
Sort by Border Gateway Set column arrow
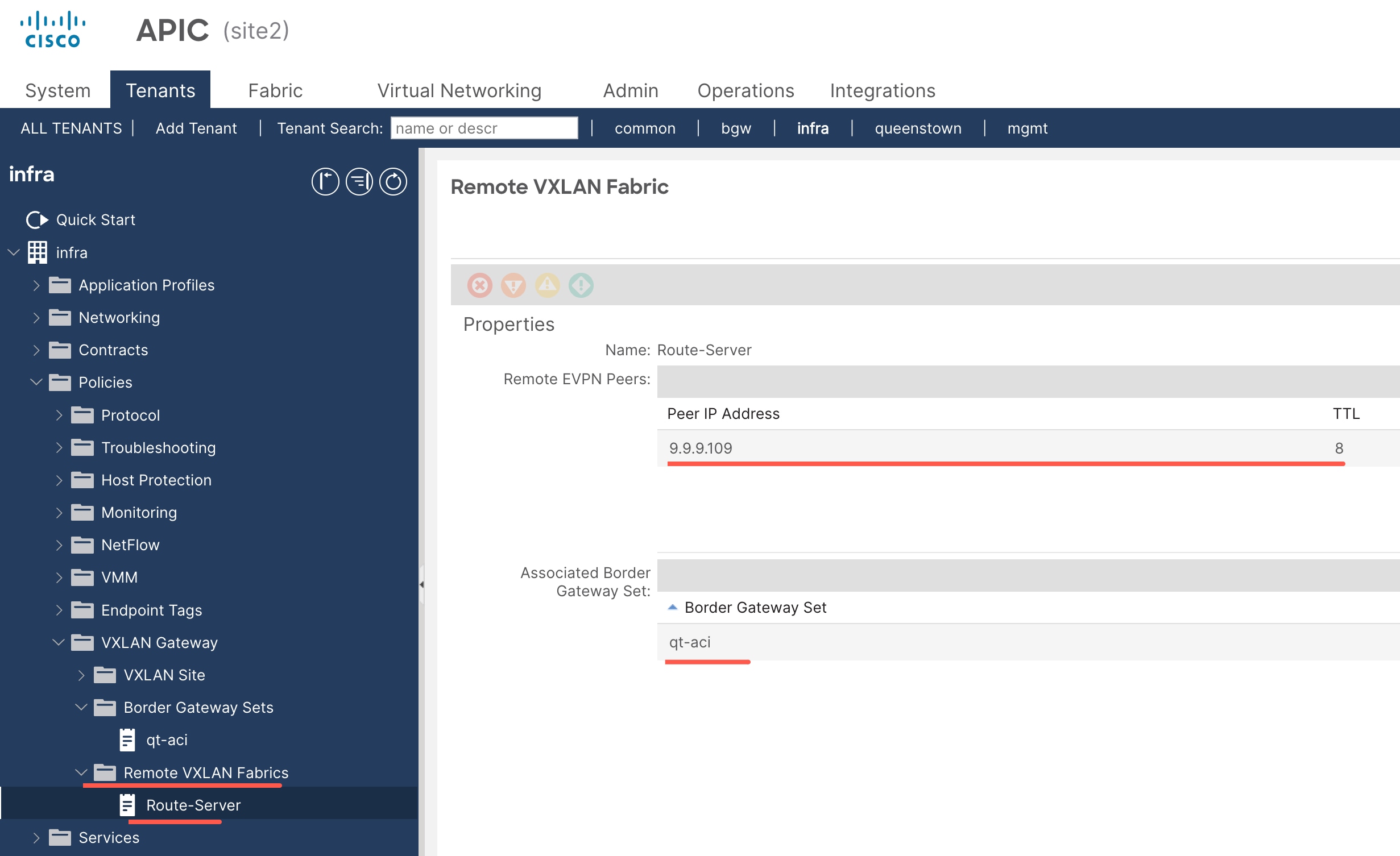[x=672, y=607]
